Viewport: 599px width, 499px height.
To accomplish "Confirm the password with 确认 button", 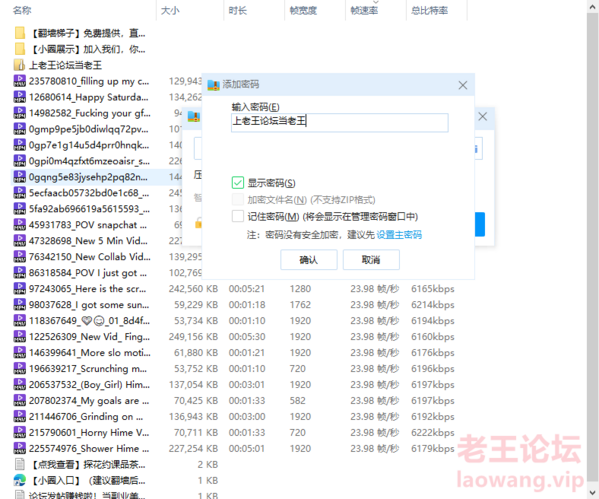I will [309, 260].
